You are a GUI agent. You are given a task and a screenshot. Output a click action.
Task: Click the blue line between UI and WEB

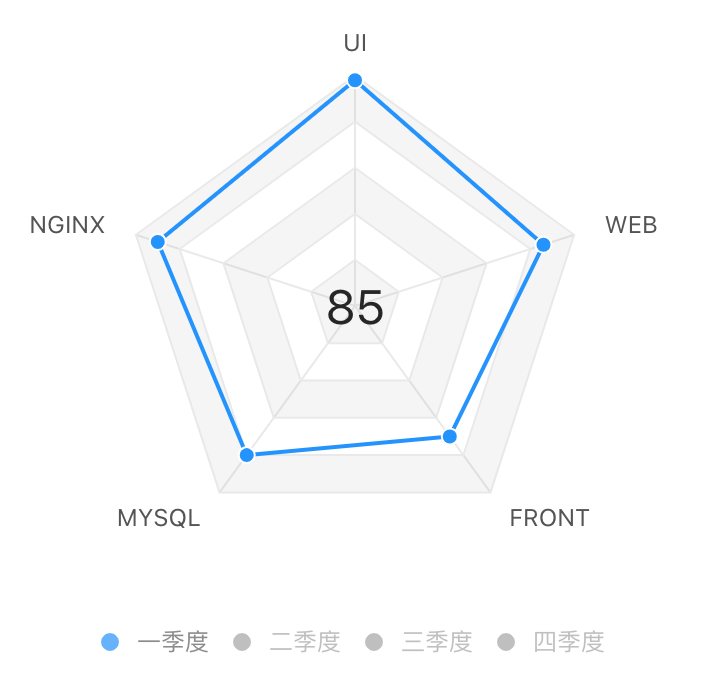(x=449, y=163)
